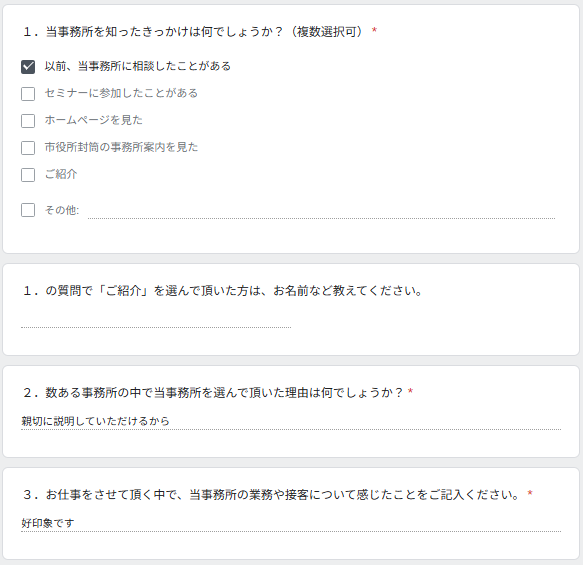Tick the ホームページを見た checkbox
The height and width of the screenshot is (565, 583).
pyautogui.click(x=28, y=121)
